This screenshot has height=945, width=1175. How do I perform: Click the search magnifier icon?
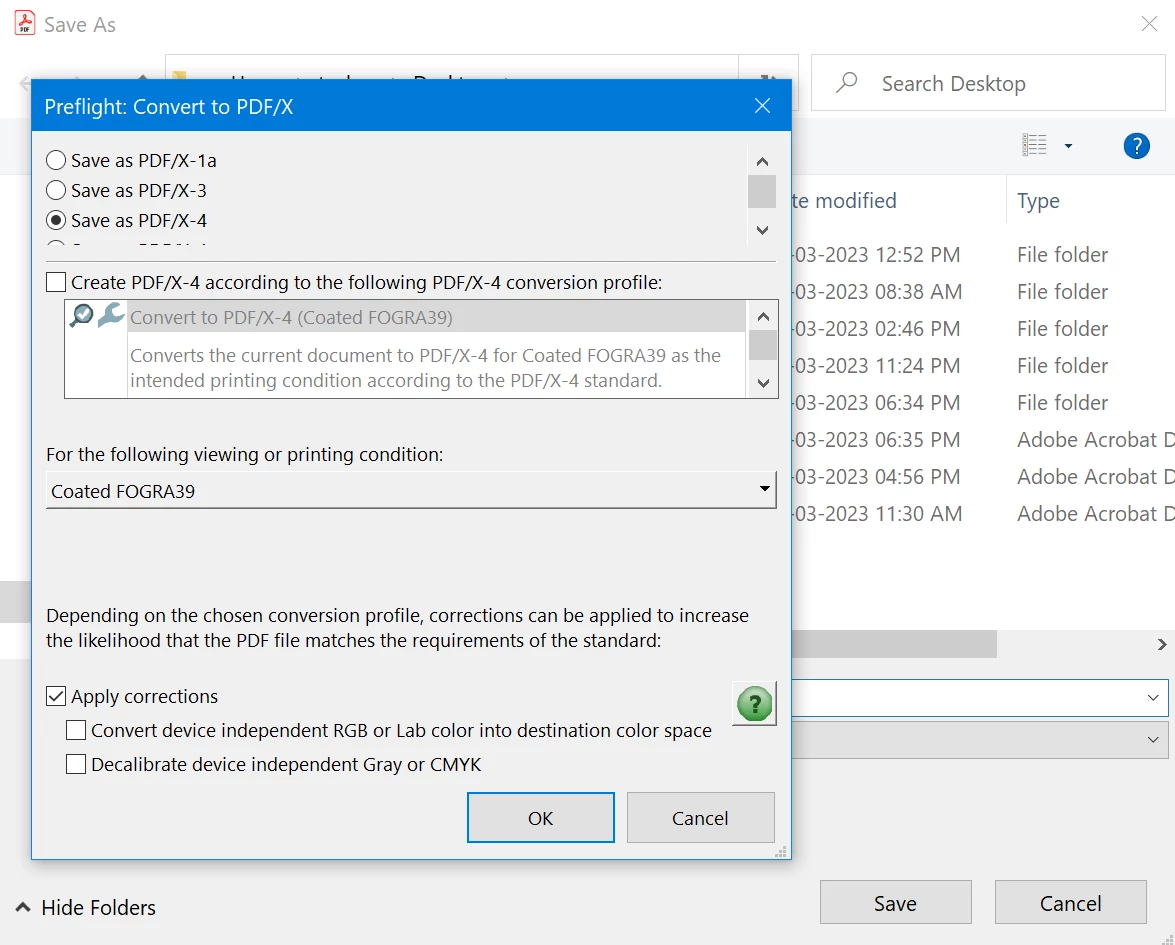click(x=846, y=82)
